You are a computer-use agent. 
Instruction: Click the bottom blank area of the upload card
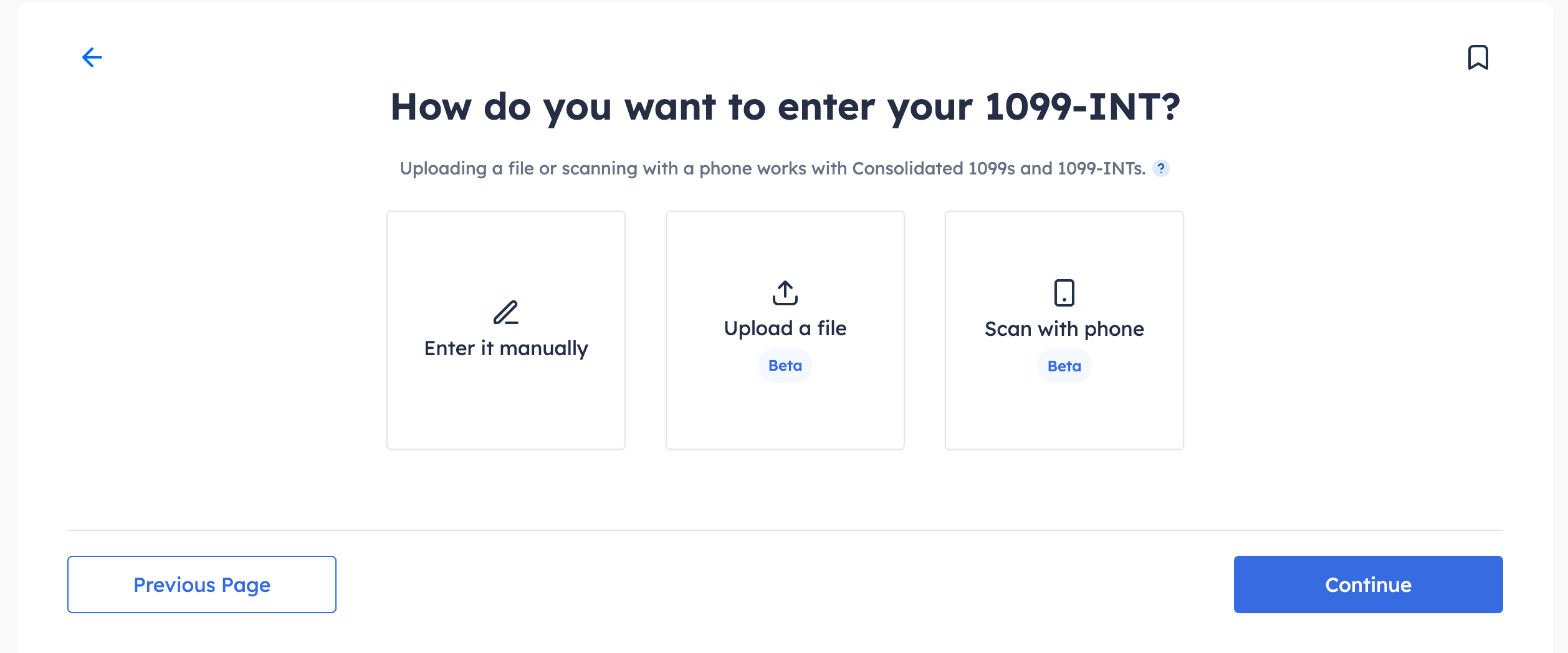[x=785, y=417]
